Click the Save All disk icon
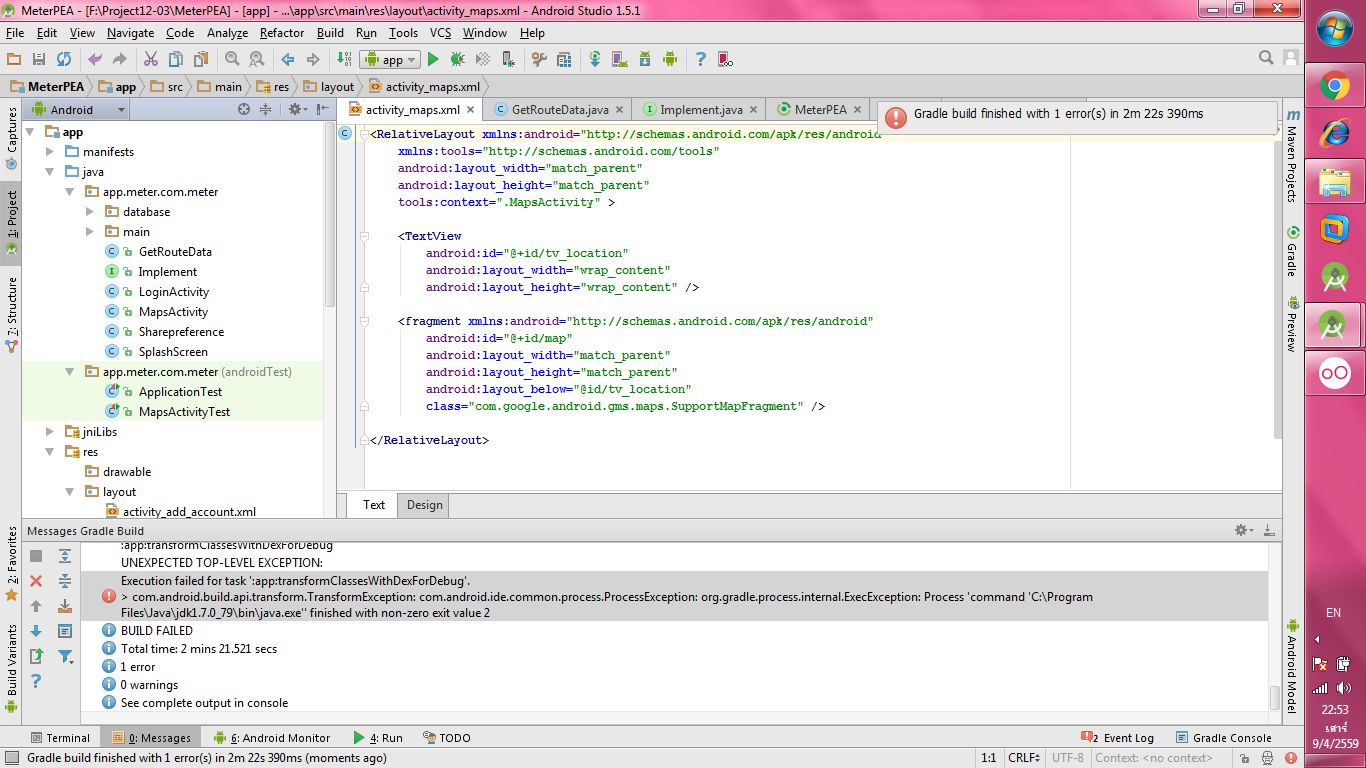 (x=39, y=60)
